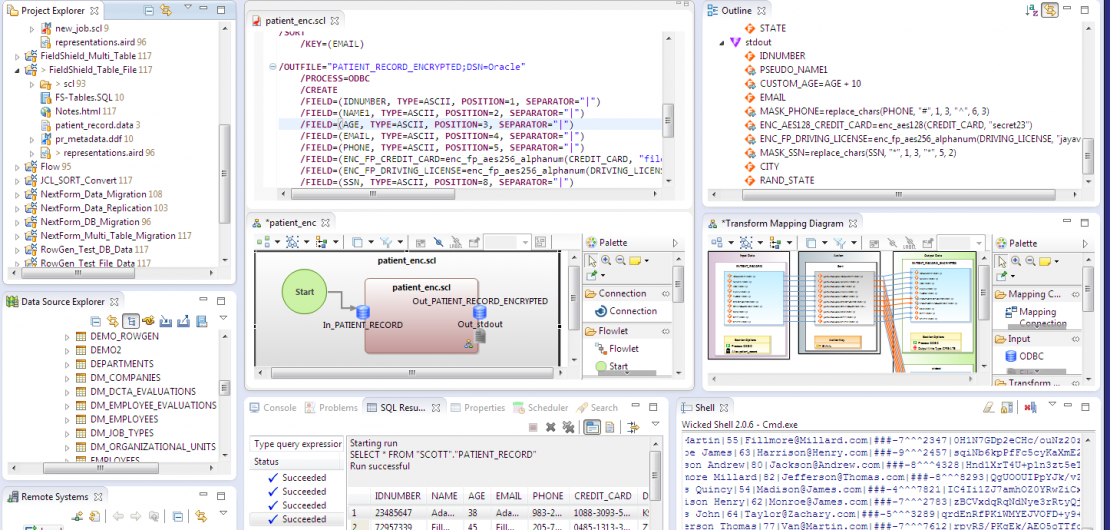The width and height of the screenshot is (1110, 530).
Task: Click the clear eraser icon in Shell view
Action: [x=991, y=408]
